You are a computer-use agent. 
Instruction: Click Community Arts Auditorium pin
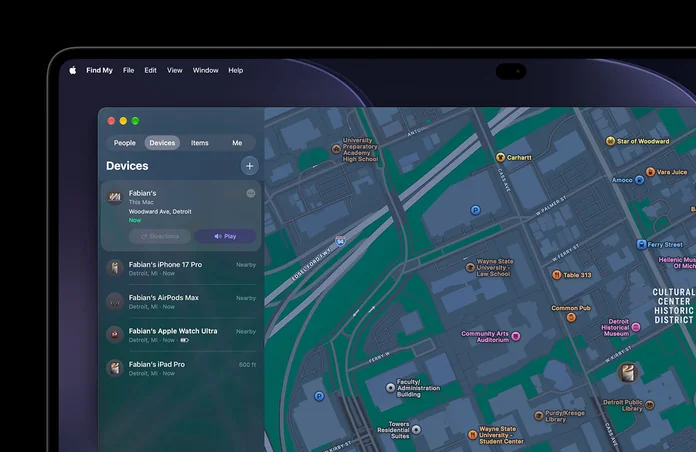click(x=516, y=336)
